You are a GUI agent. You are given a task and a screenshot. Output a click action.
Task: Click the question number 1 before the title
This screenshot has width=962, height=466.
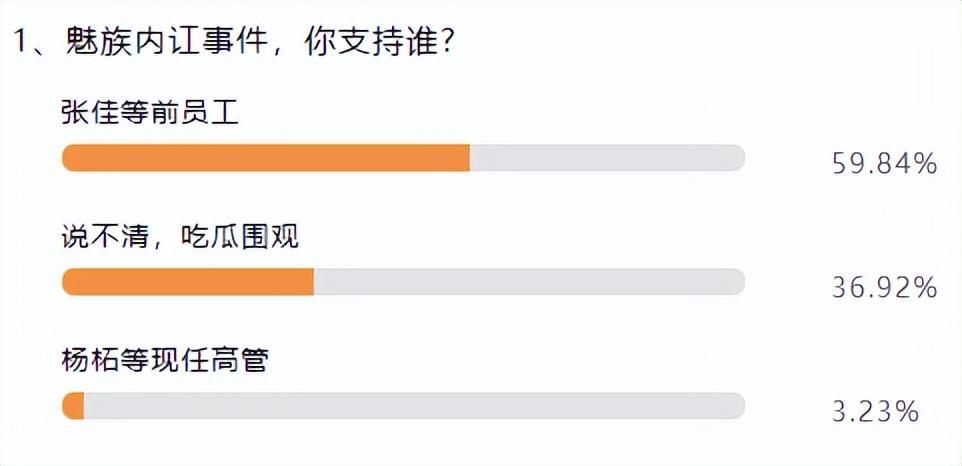tap(20, 44)
